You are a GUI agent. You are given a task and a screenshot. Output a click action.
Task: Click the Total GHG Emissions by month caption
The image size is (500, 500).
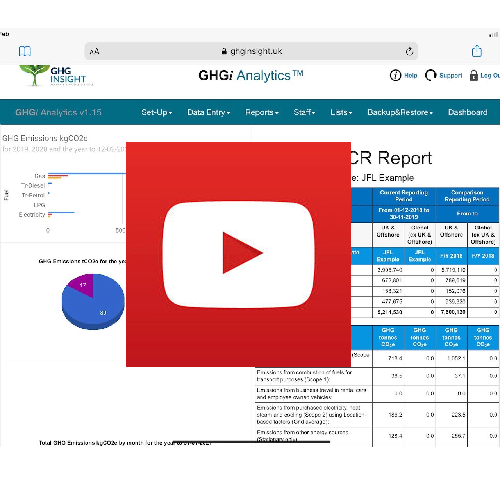[x=125, y=443]
